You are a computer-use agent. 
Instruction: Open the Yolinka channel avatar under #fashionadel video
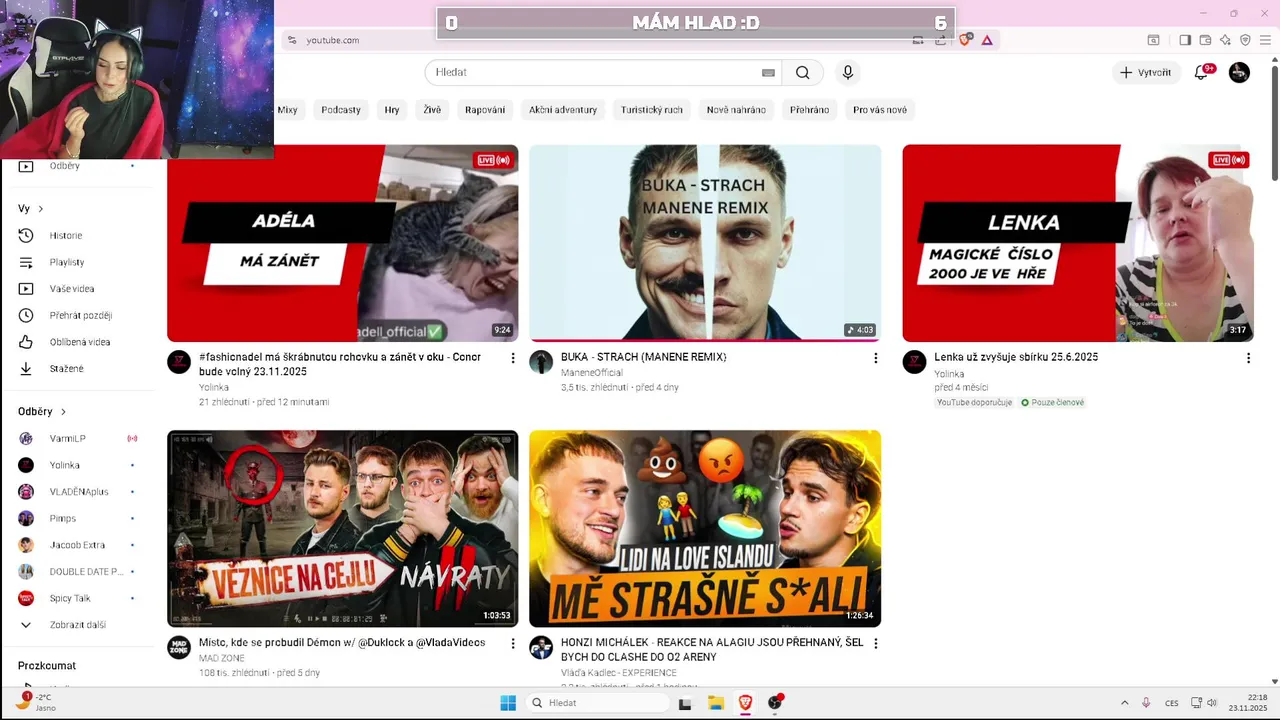point(179,362)
